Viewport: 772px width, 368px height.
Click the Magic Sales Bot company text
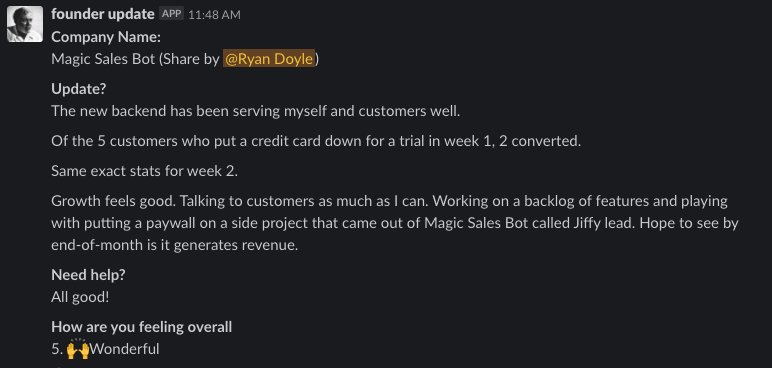103,59
